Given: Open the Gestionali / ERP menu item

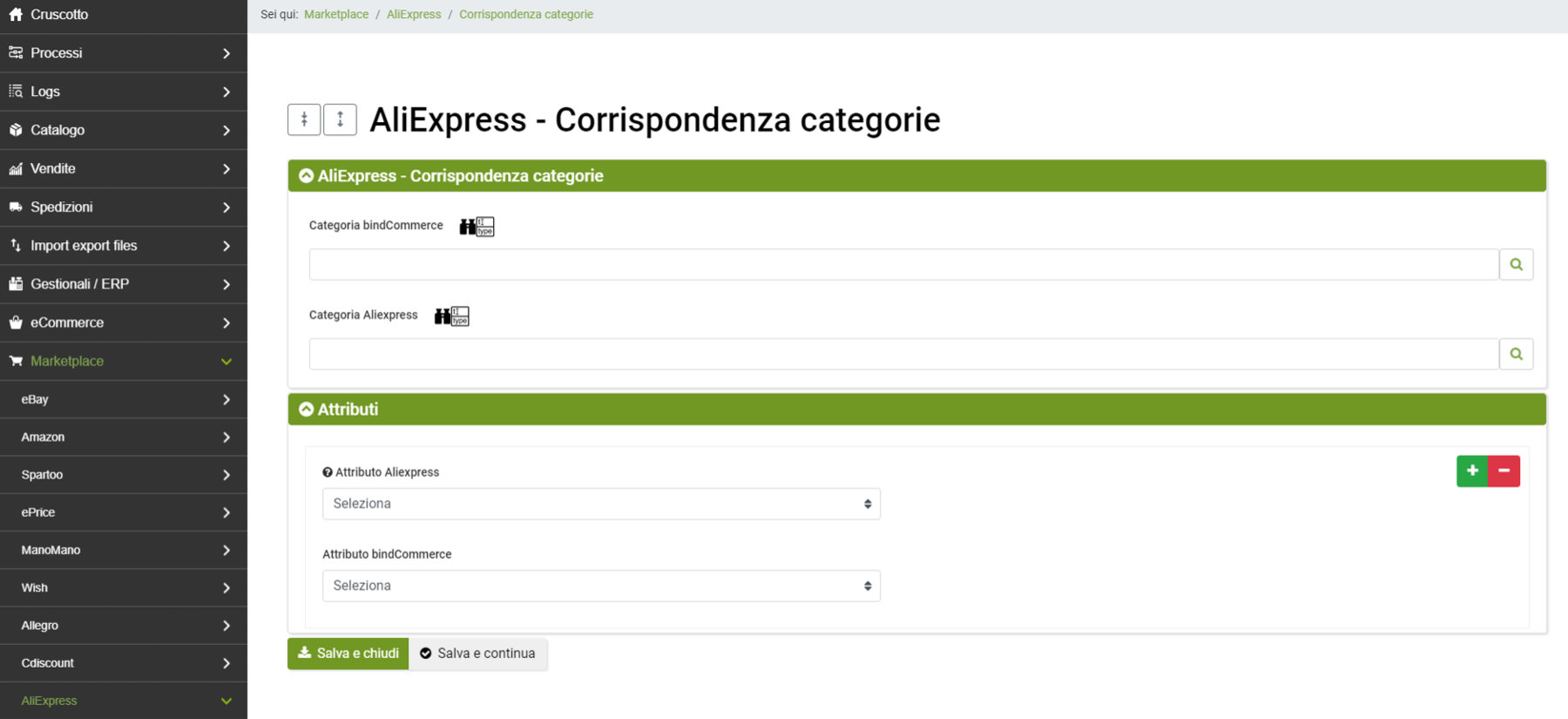Looking at the screenshot, I should [124, 284].
